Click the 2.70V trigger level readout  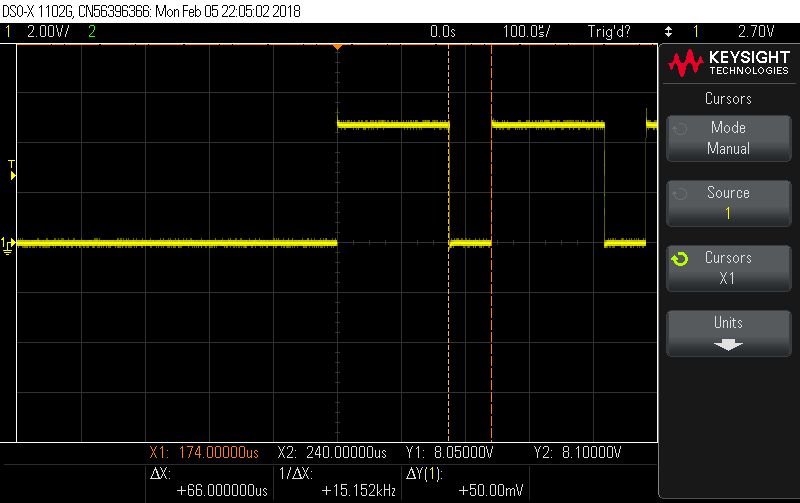[756, 32]
